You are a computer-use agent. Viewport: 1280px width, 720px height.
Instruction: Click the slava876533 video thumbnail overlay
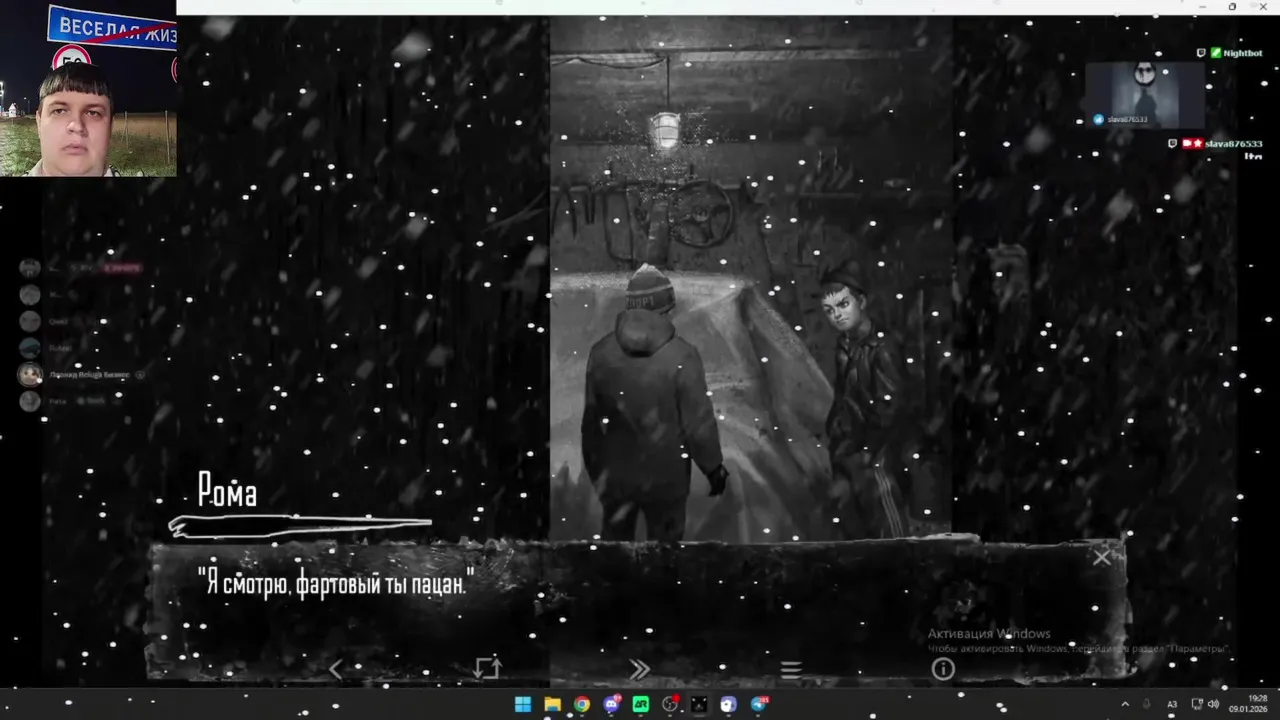pyautogui.click(x=1144, y=95)
